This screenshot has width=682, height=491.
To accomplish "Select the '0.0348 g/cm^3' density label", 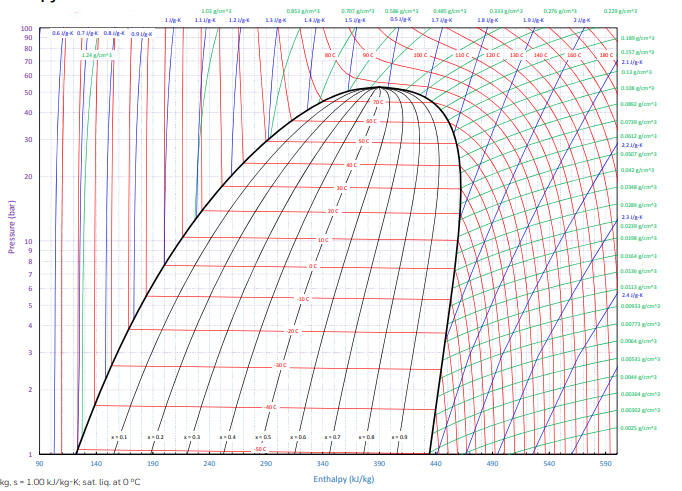I will [639, 187].
